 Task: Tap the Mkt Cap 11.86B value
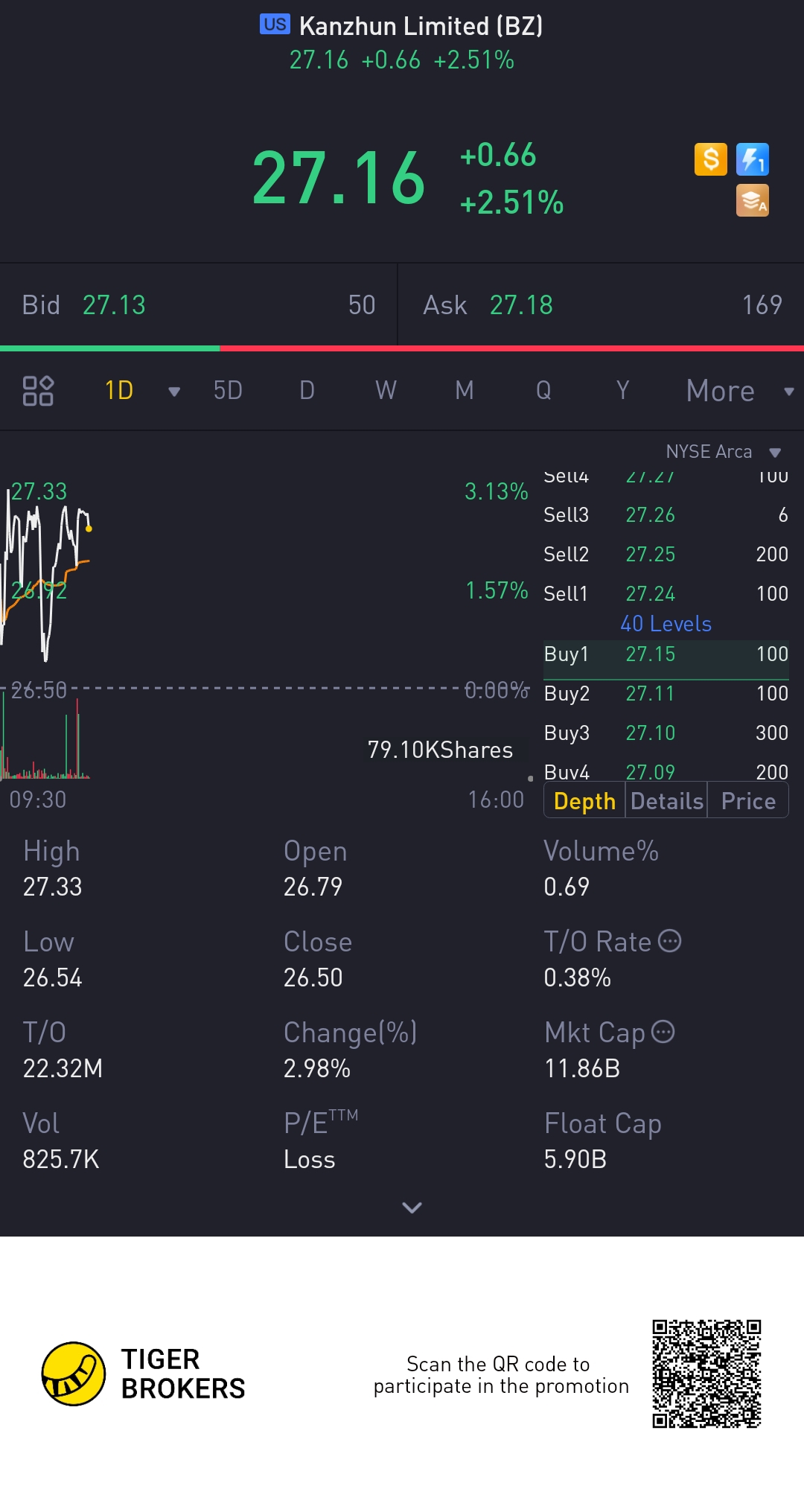point(582,1068)
